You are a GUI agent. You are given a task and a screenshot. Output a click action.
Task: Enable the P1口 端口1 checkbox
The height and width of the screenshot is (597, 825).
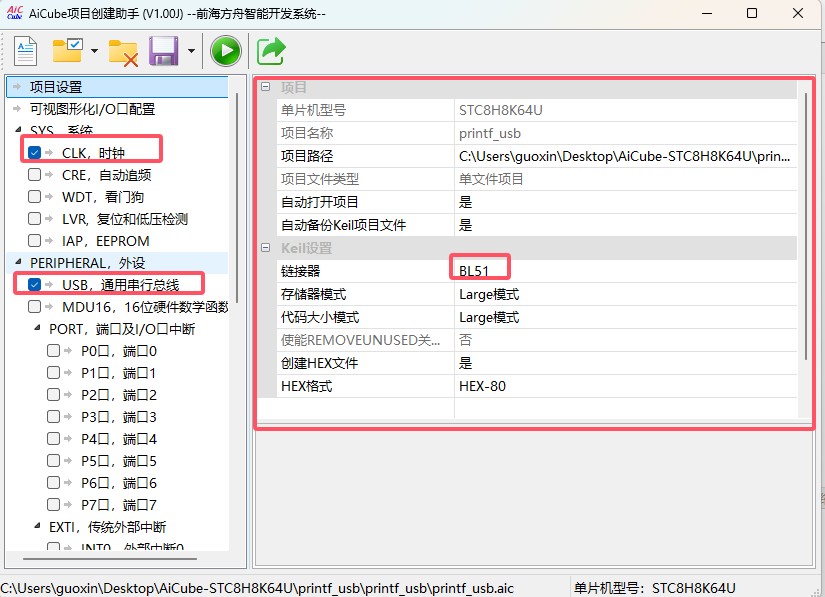(53, 373)
